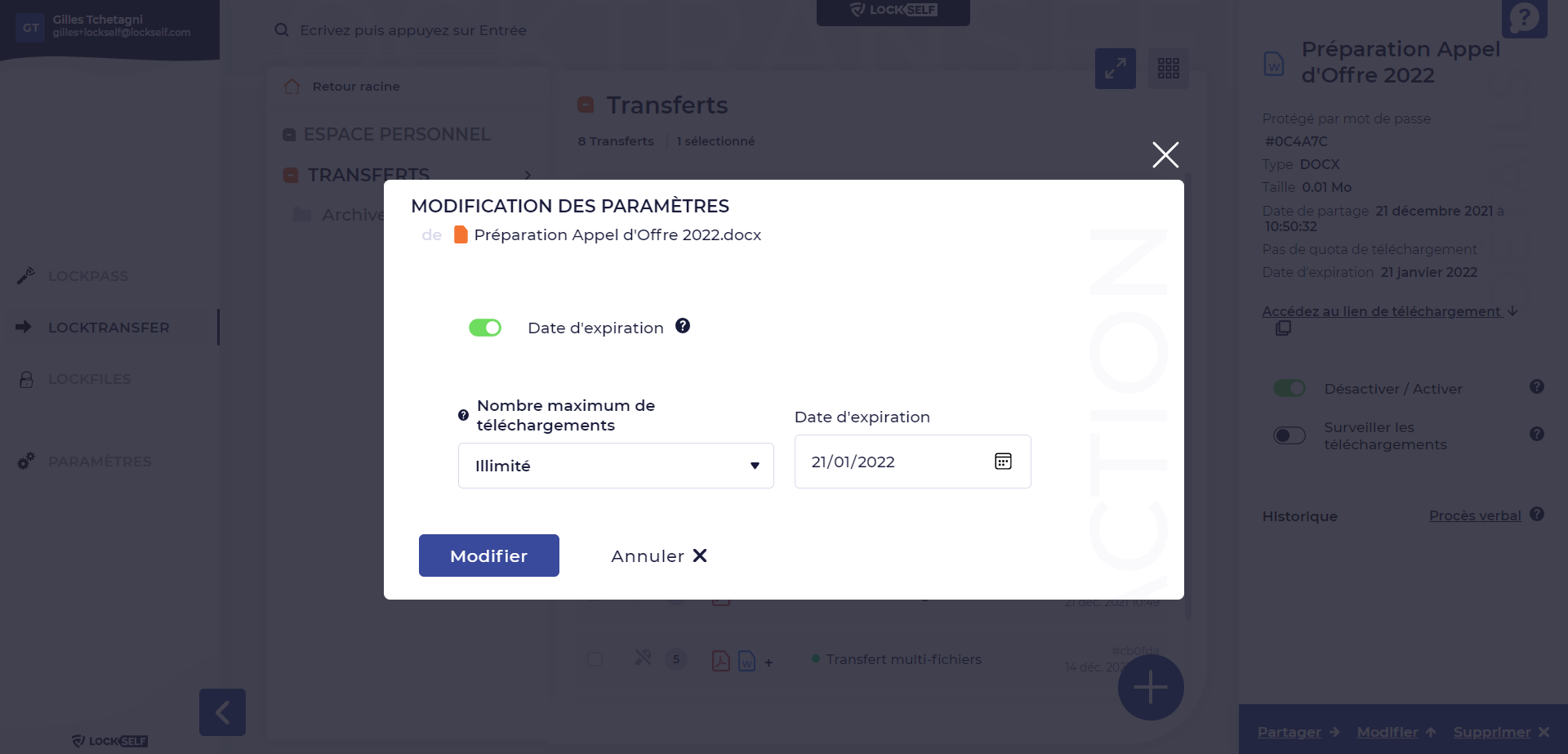This screenshot has height=754, width=1568.
Task: Collapse sidebar with the left chevron button
Action: click(222, 712)
